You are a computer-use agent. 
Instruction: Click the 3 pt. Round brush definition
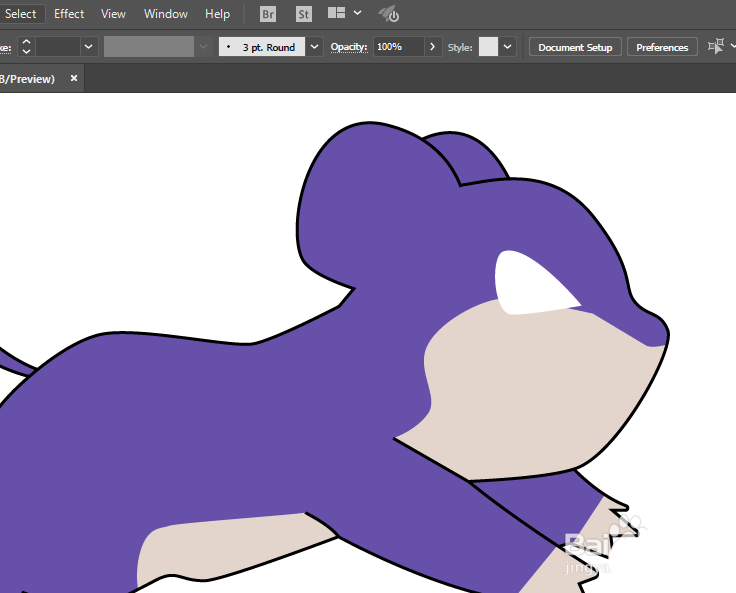[261, 47]
